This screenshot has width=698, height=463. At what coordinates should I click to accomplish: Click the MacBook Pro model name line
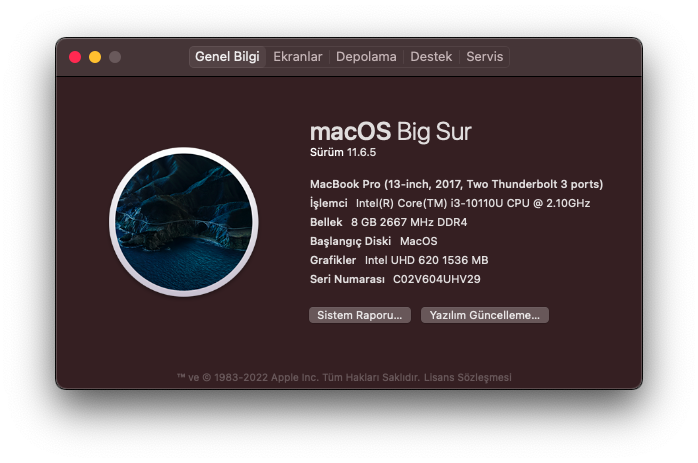click(x=456, y=184)
